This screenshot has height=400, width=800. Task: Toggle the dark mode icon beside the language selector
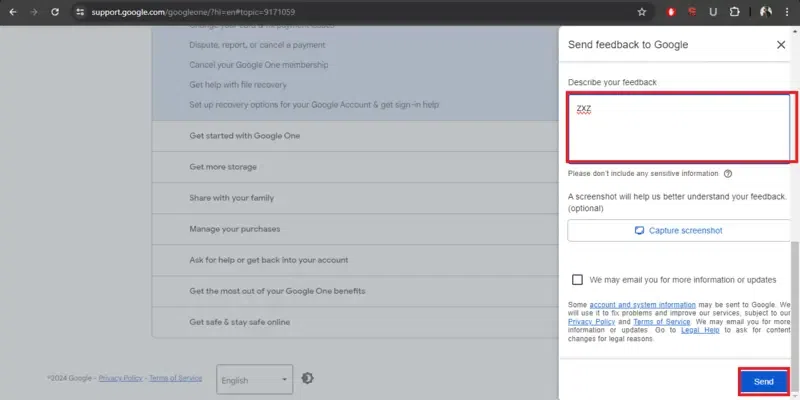(307, 378)
